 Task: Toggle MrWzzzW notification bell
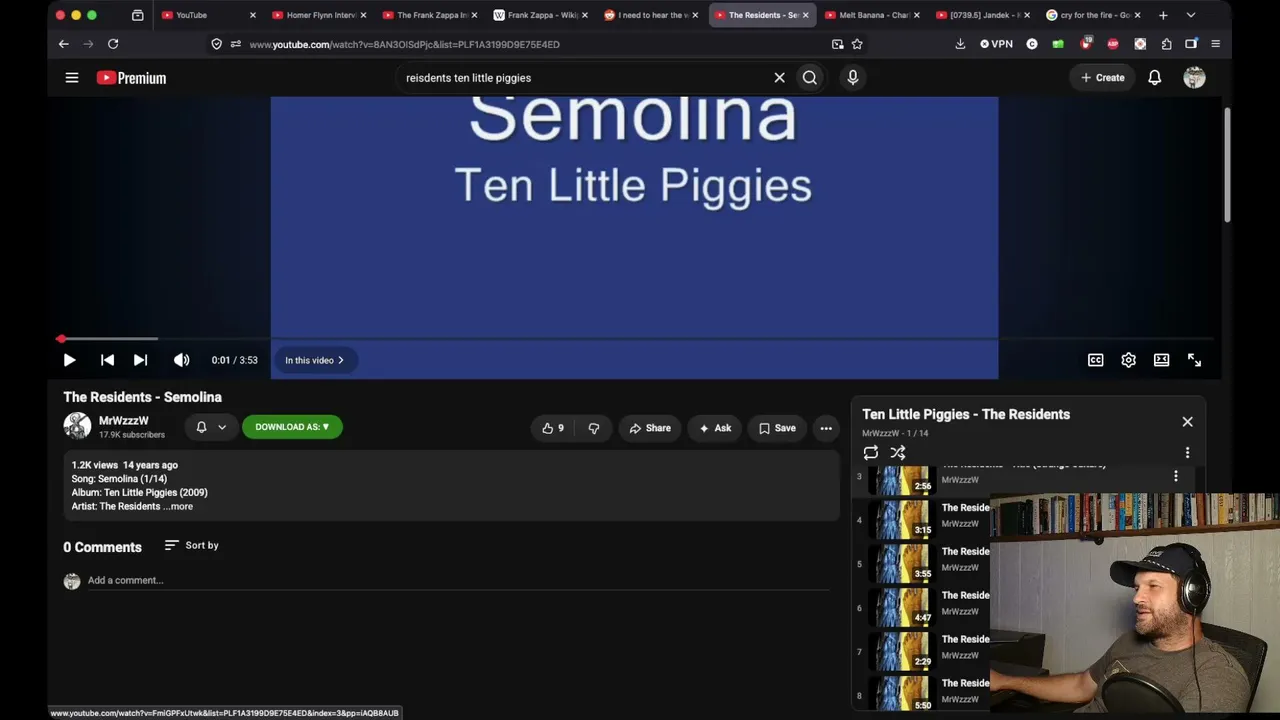tap(201, 427)
